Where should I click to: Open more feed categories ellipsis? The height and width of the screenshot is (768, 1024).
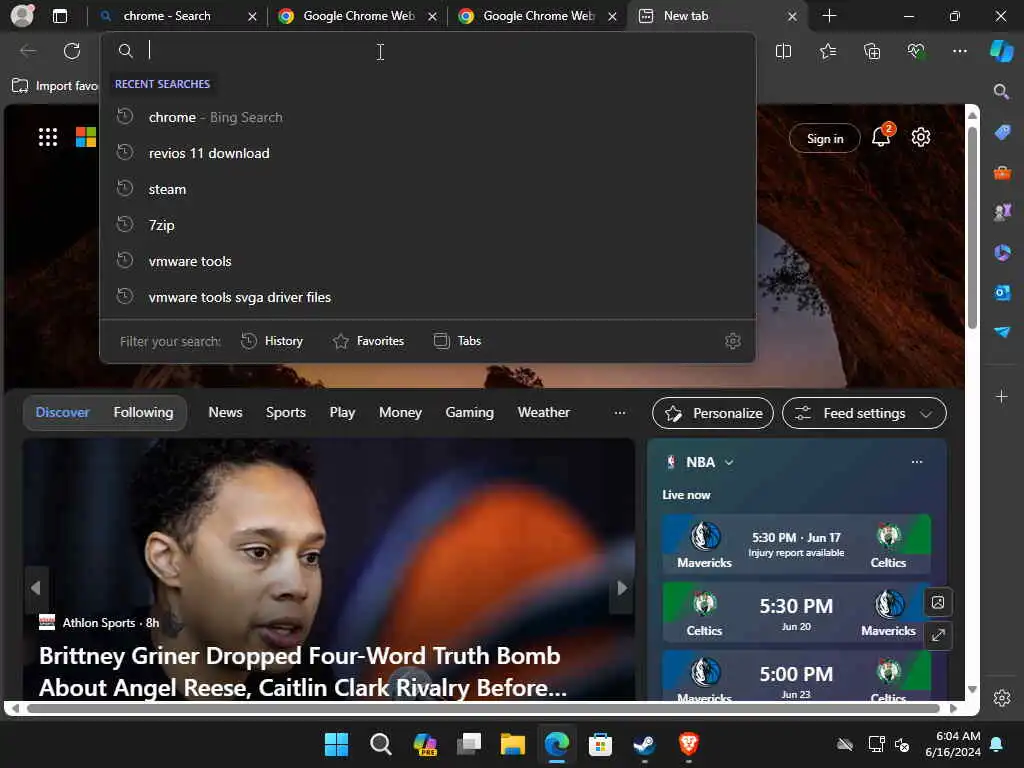(x=620, y=413)
